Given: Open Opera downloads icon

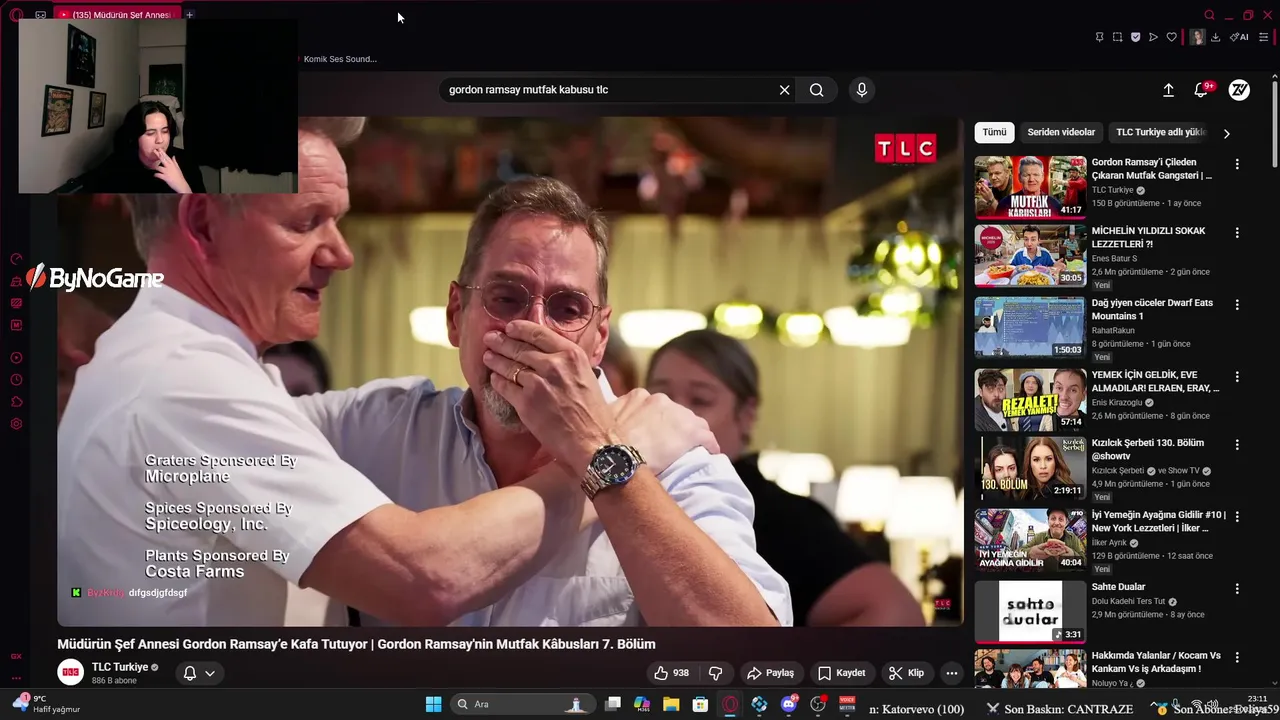Looking at the screenshot, I should pos(1215,37).
